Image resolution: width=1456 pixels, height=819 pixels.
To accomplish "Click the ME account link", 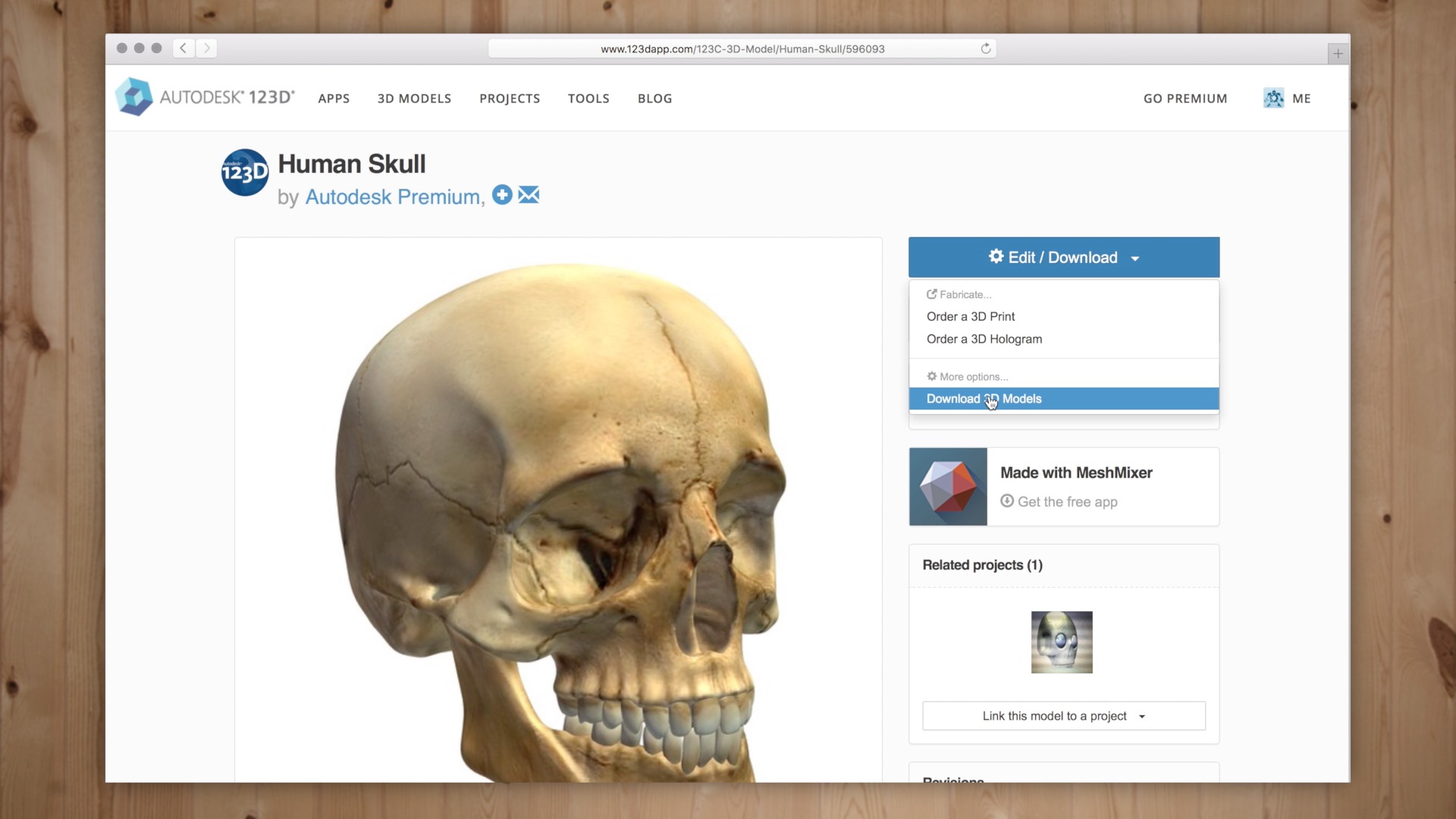I will [1301, 99].
